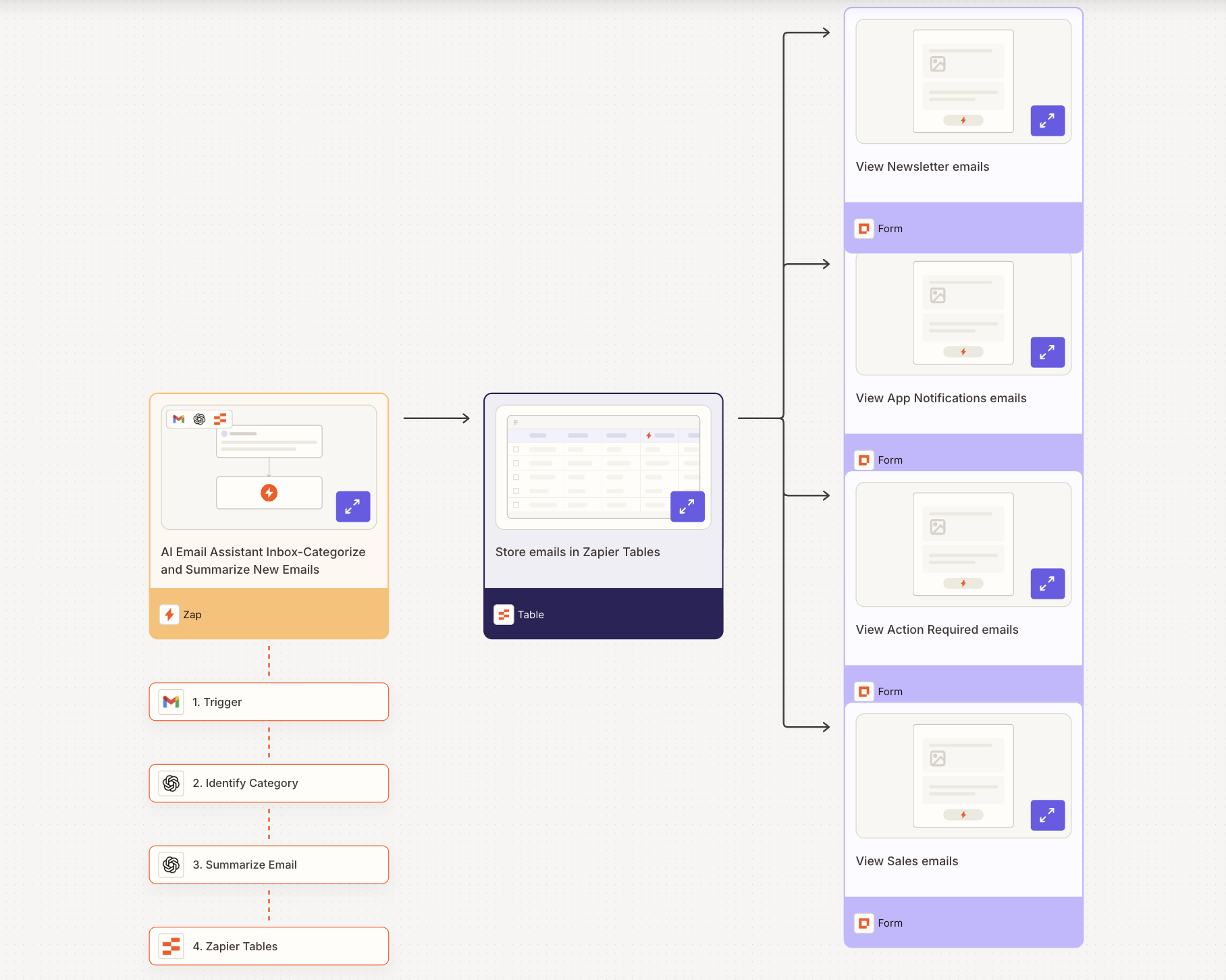
Task: Click the table preview inside Store emails card
Action: (603, 466)
